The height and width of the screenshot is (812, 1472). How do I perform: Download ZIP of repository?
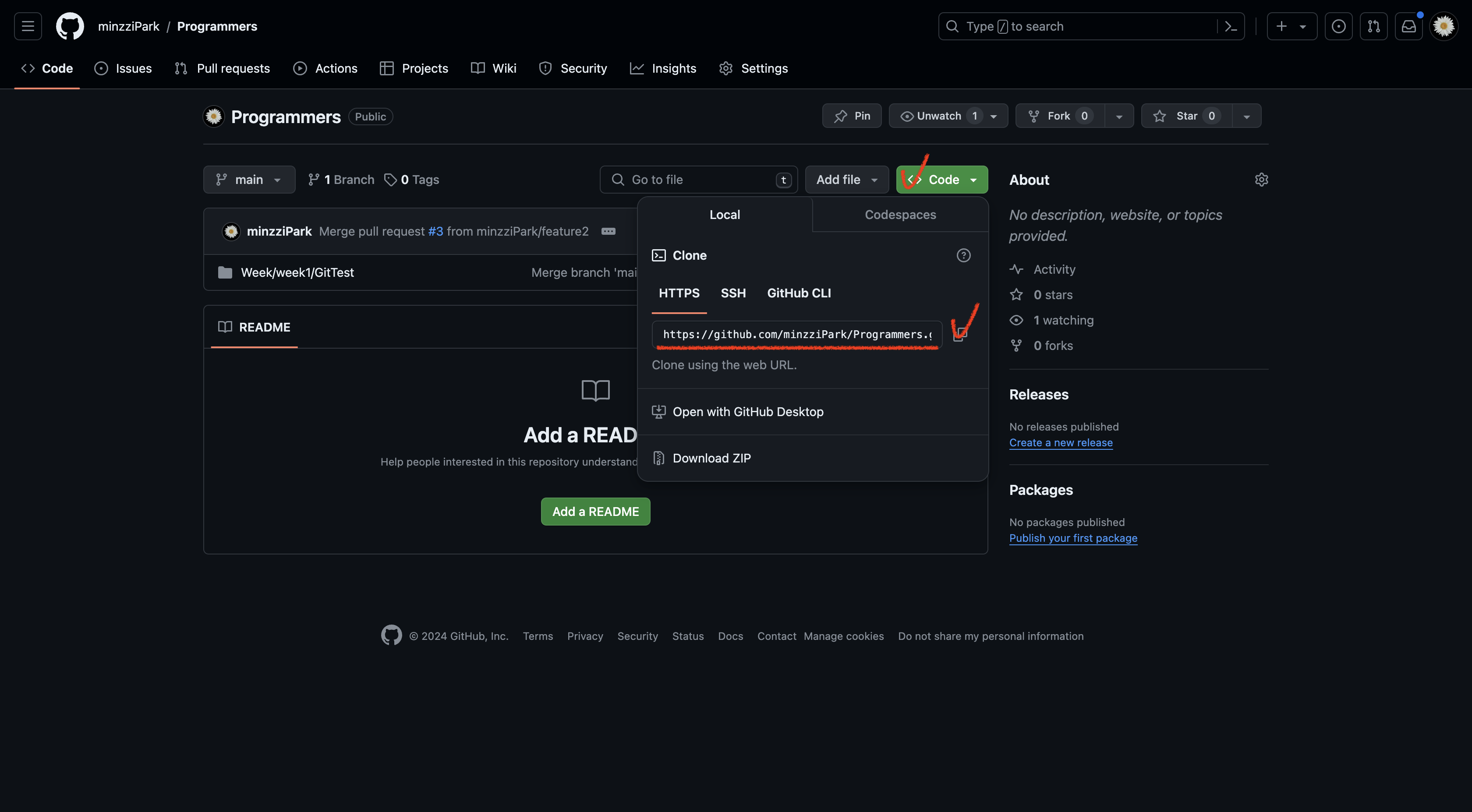813,458
